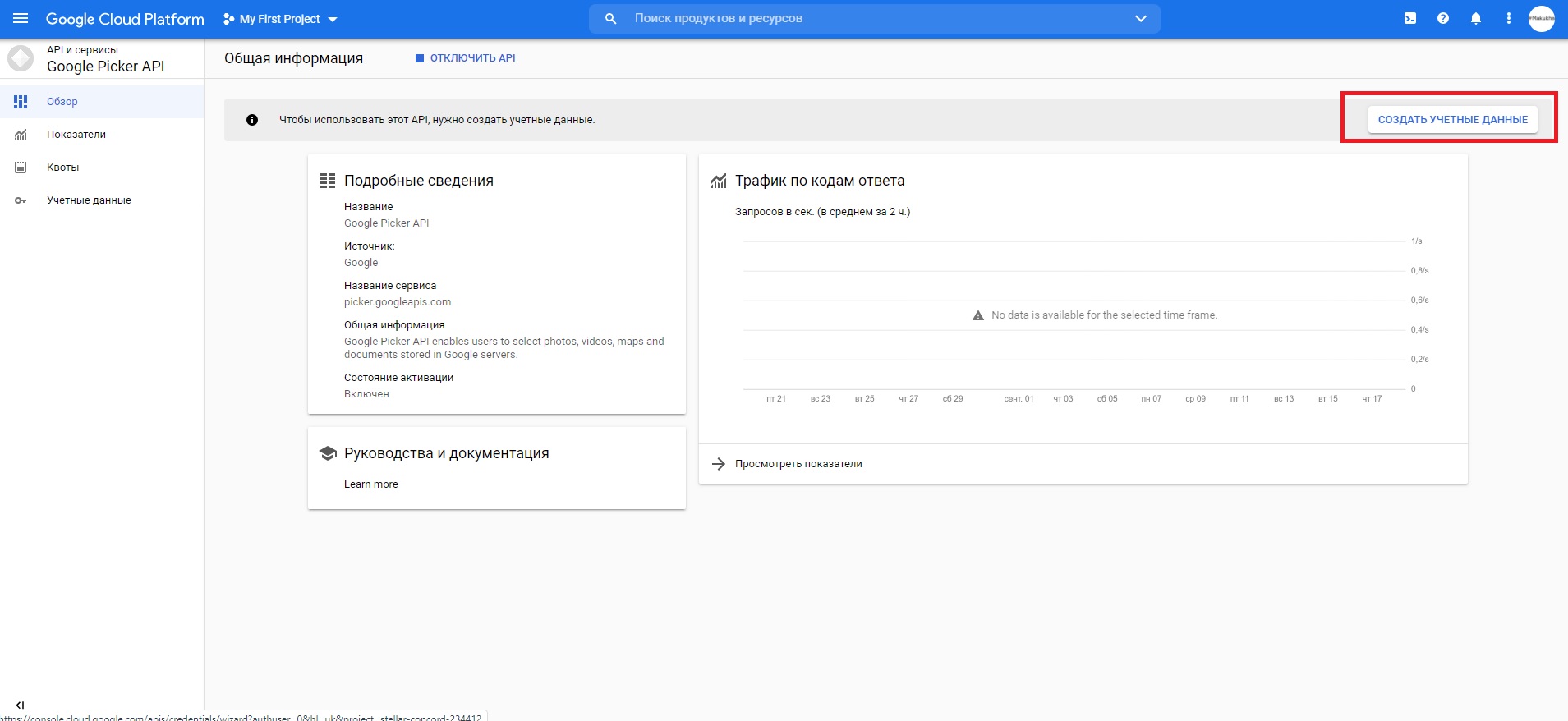This screenshot has width=1568, height=721.
Task: Click the Показатели chart icon
Action: pos(21,135)
